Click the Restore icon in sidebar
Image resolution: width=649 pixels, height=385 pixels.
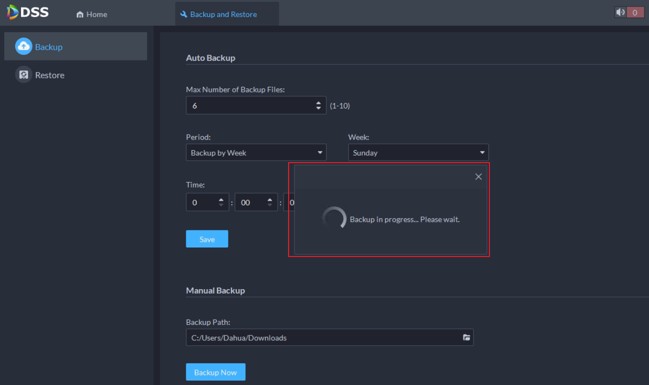click(24, 75)
